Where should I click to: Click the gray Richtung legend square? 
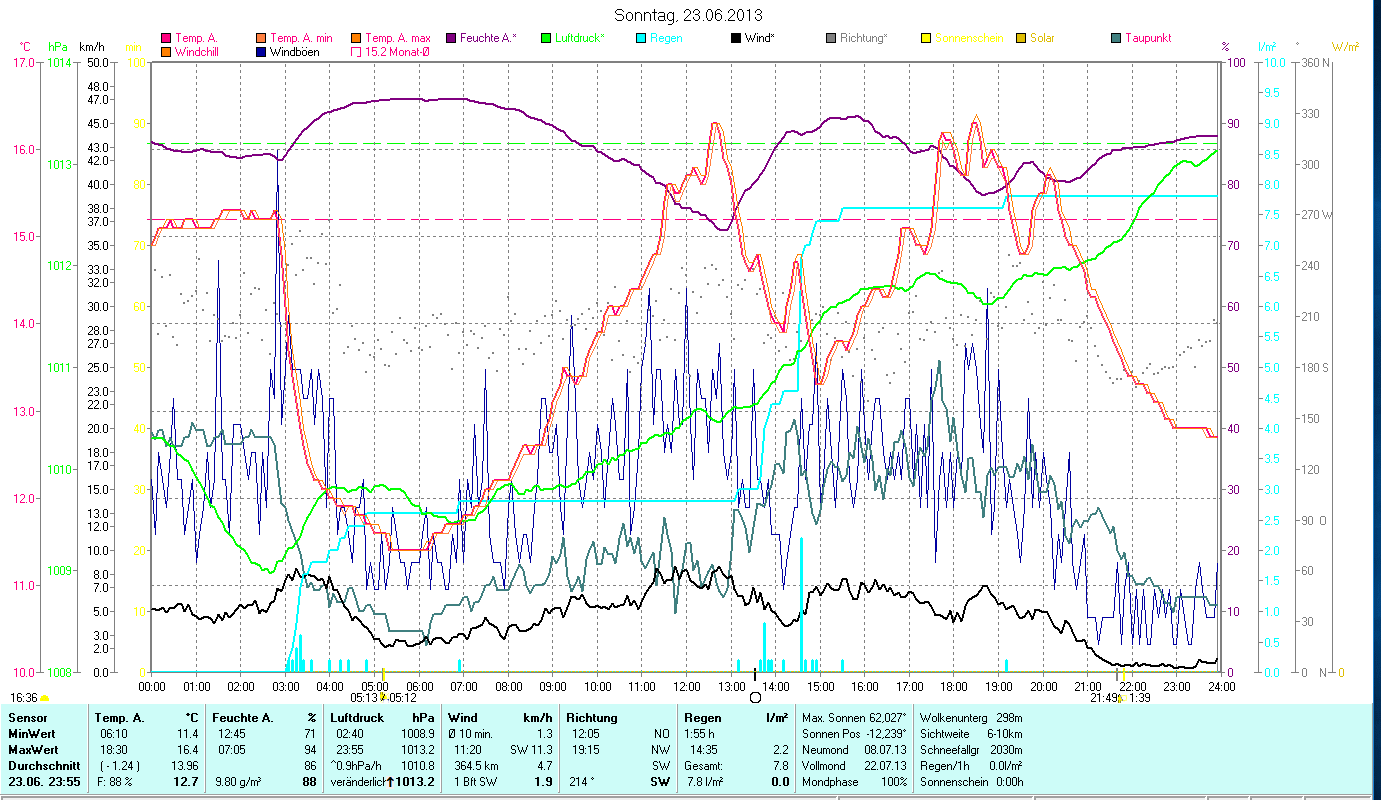pyautogui.click(x=831, y=38)
